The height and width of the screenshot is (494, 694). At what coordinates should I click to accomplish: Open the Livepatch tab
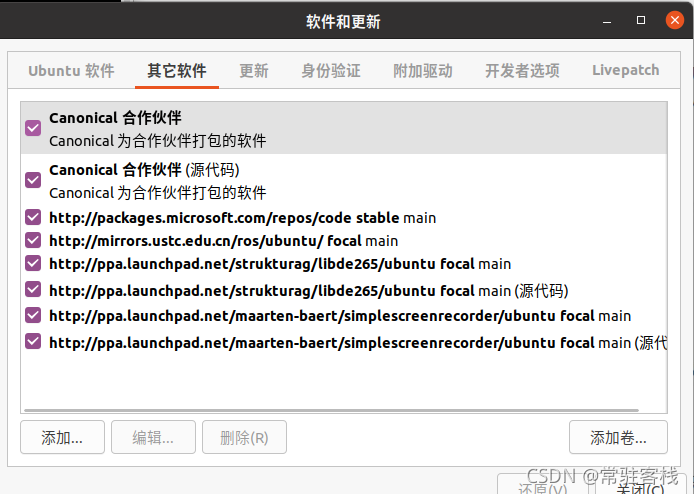click(x=625, y=70)
